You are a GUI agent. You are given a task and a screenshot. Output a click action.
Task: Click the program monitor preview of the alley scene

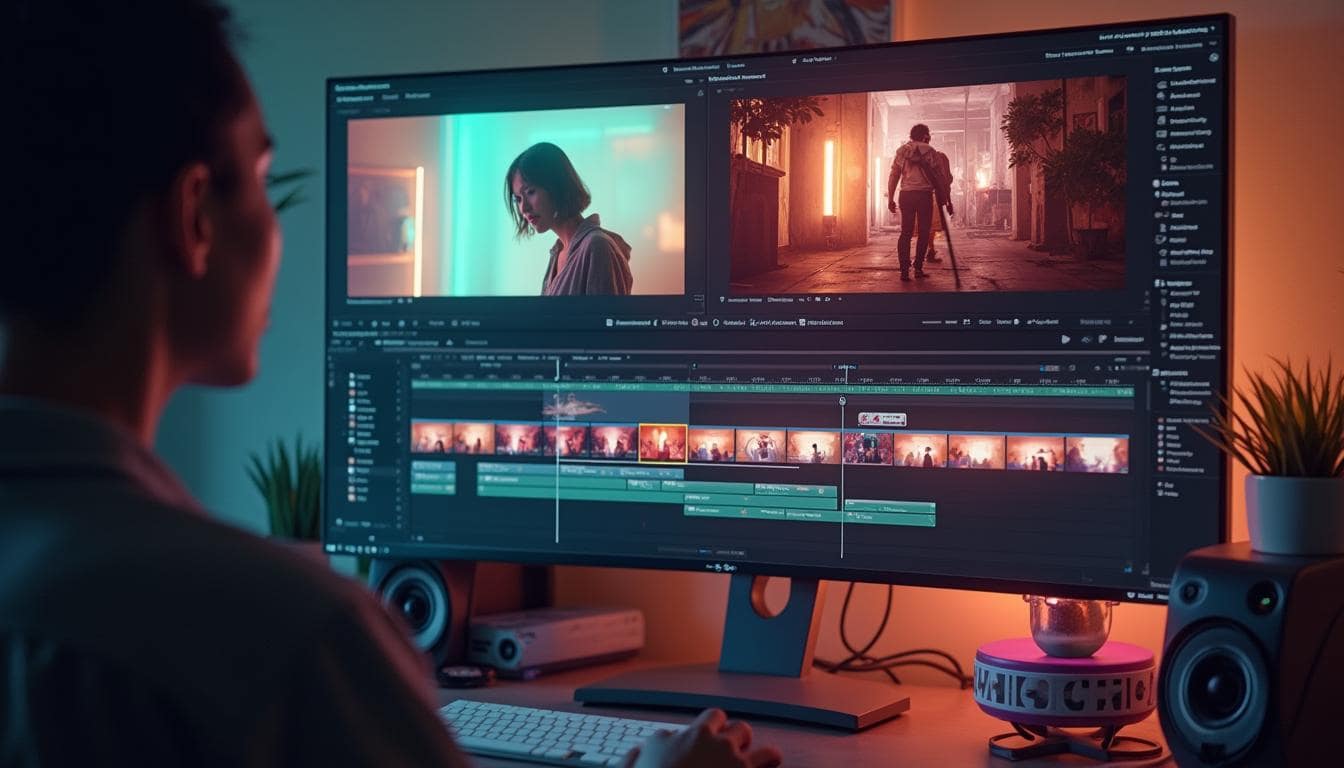927,185
